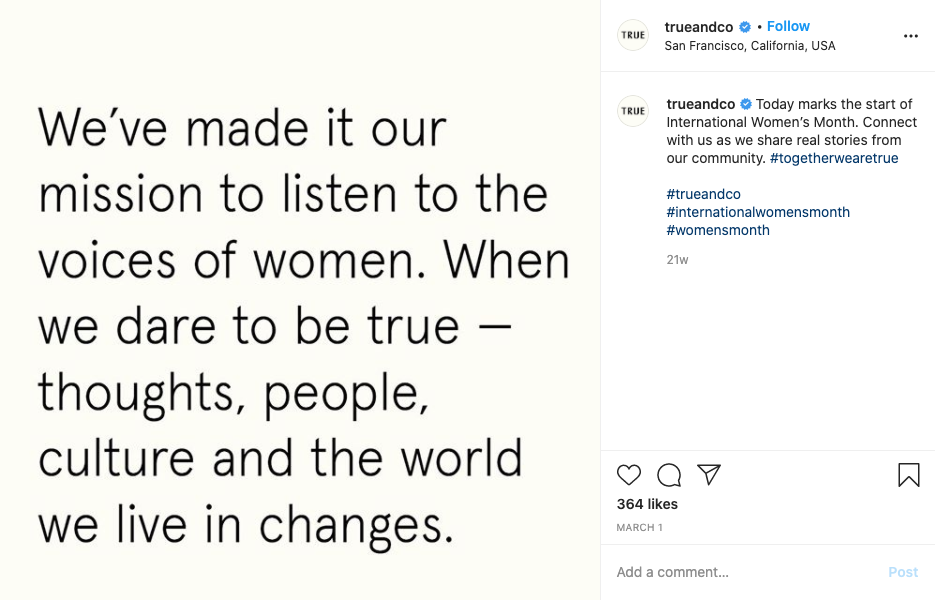View the list of 364 likes

[x=647, y=504]
